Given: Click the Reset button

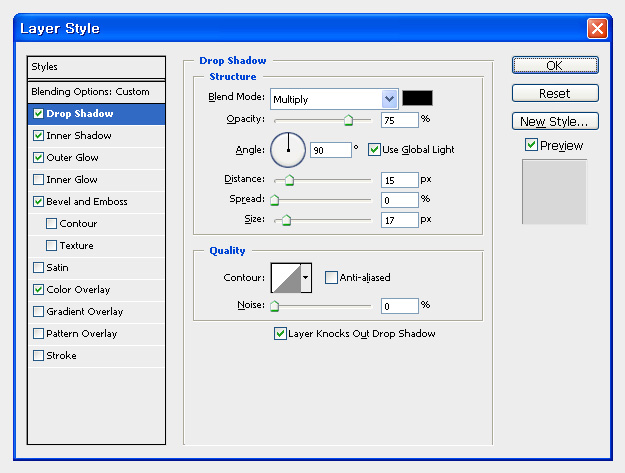Looking at the screenshot, I should 555,93.
